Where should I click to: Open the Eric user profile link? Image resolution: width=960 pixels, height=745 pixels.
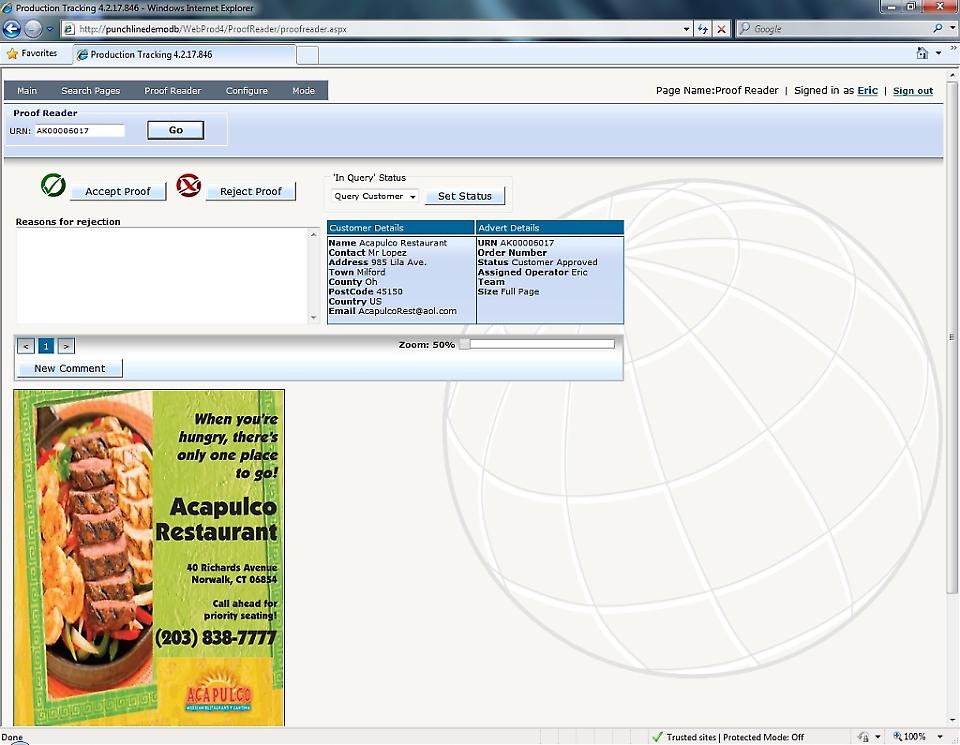868,91
